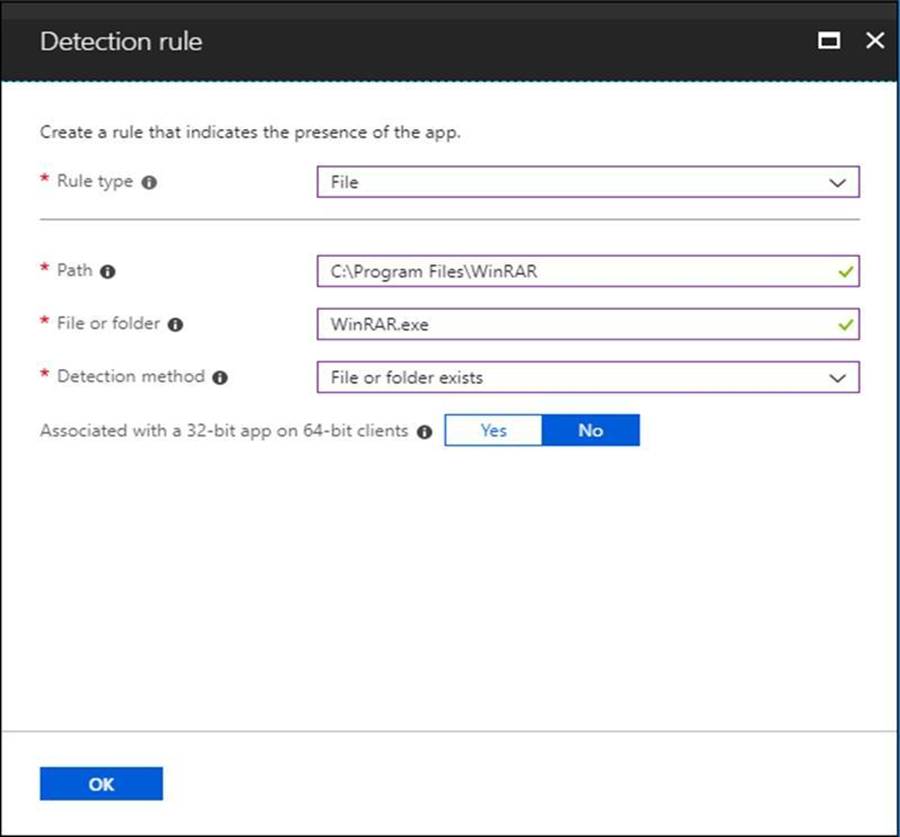Maximize the Detection rule blade
The height and width of the screenshot is (837, 900).
tap(829, 40)
